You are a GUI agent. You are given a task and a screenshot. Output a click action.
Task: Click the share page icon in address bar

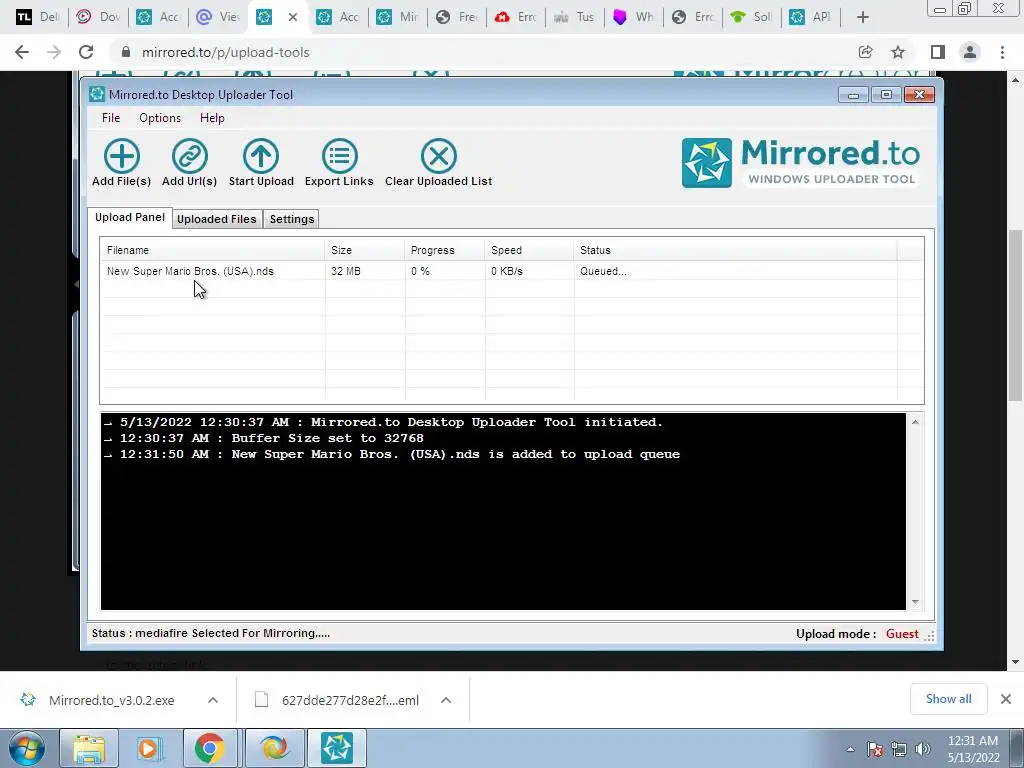click(x=865, y=52)
